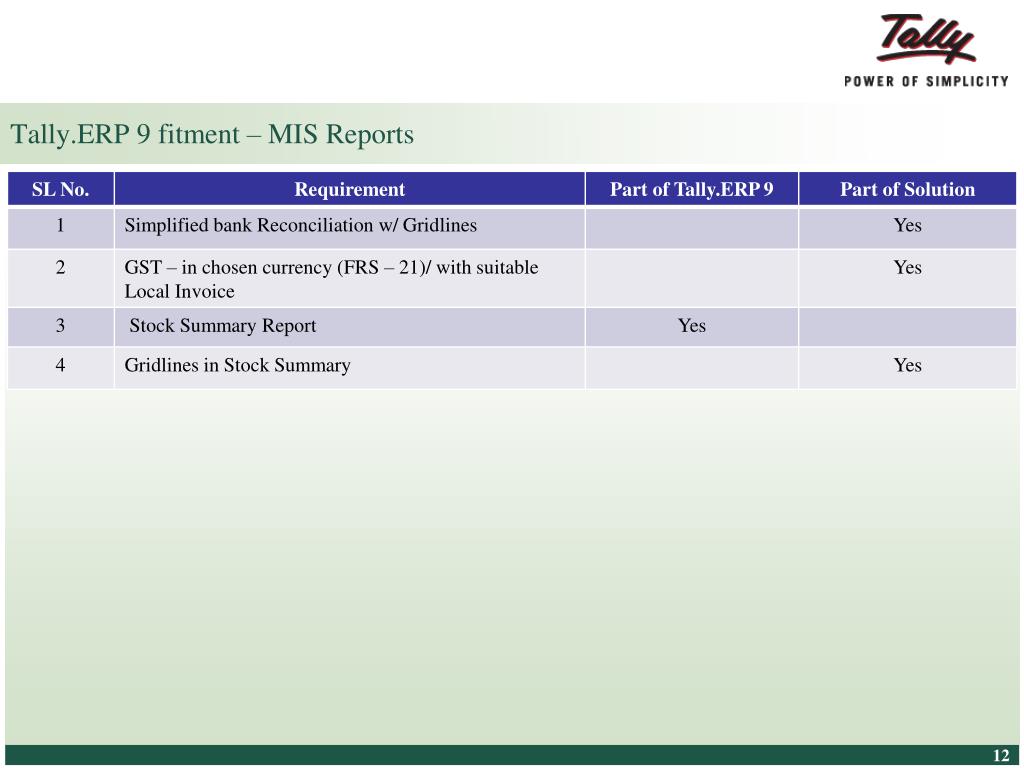The image size is (1024, 768).
Task: Select the 'Part of Tally.ERP 9' header
Action: [x=692, y=189]
